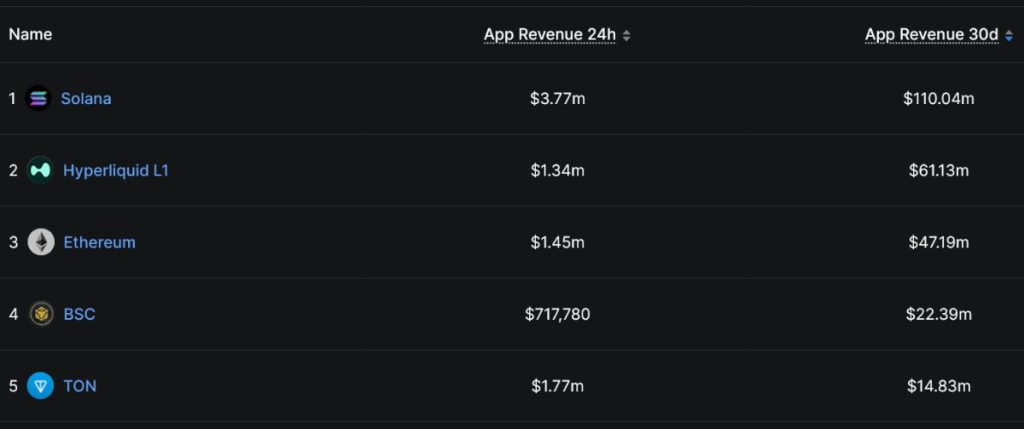Image resolution: width=1024 pixels, height=429 pixels.
Task: Click the Hyperliquid L1 logo icon
Action: (41, 170)
